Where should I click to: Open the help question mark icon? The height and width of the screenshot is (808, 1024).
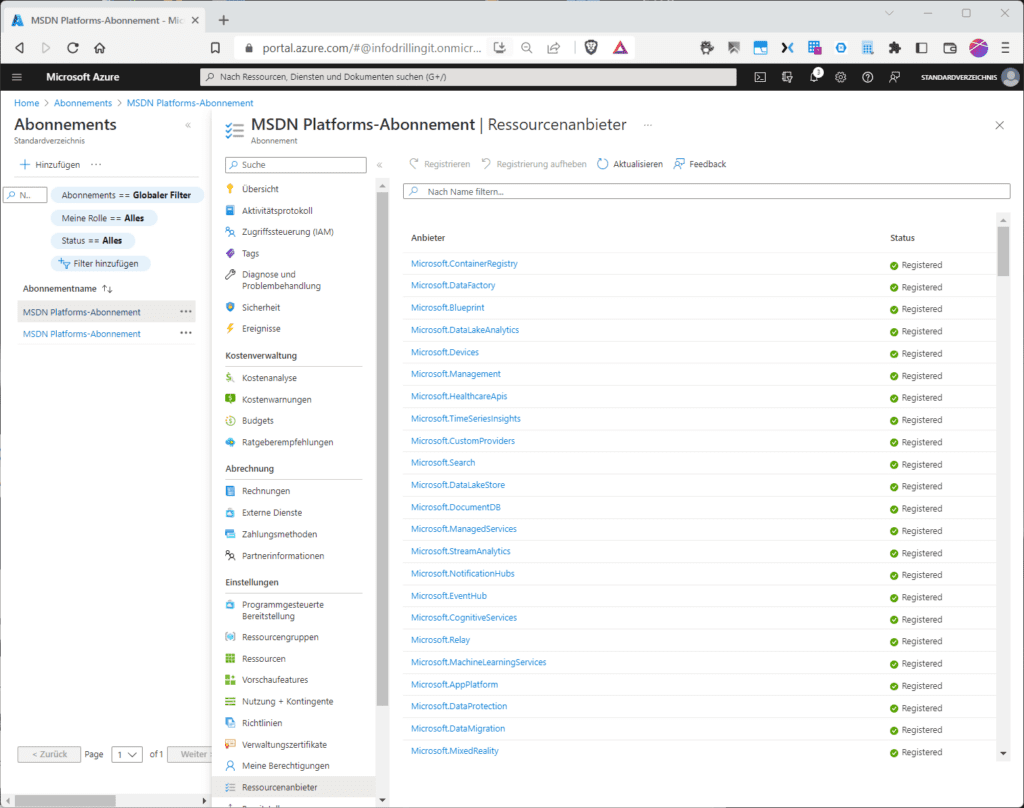[x=867, y=77]
